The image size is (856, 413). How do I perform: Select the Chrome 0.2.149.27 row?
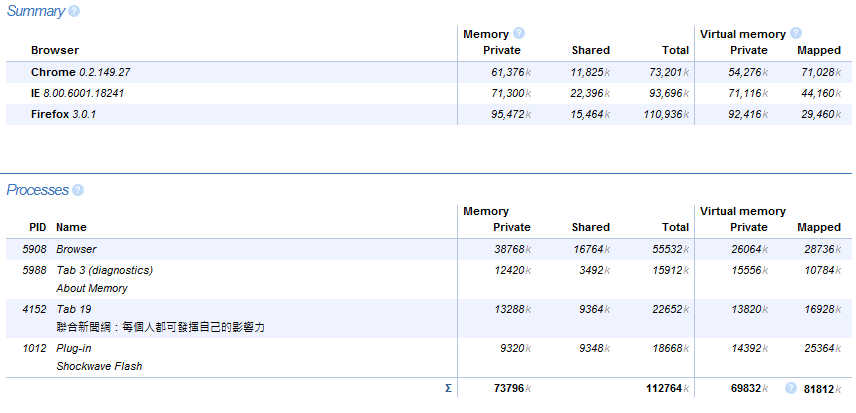coord(81,73)
